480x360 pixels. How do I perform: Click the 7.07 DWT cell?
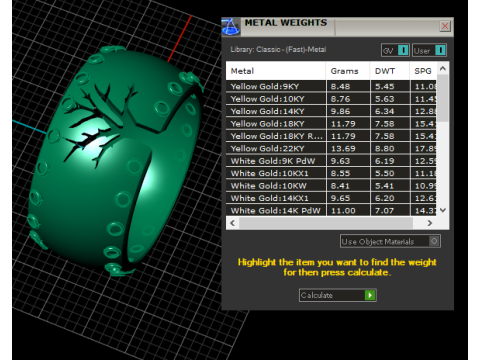(x=390, y=210)
